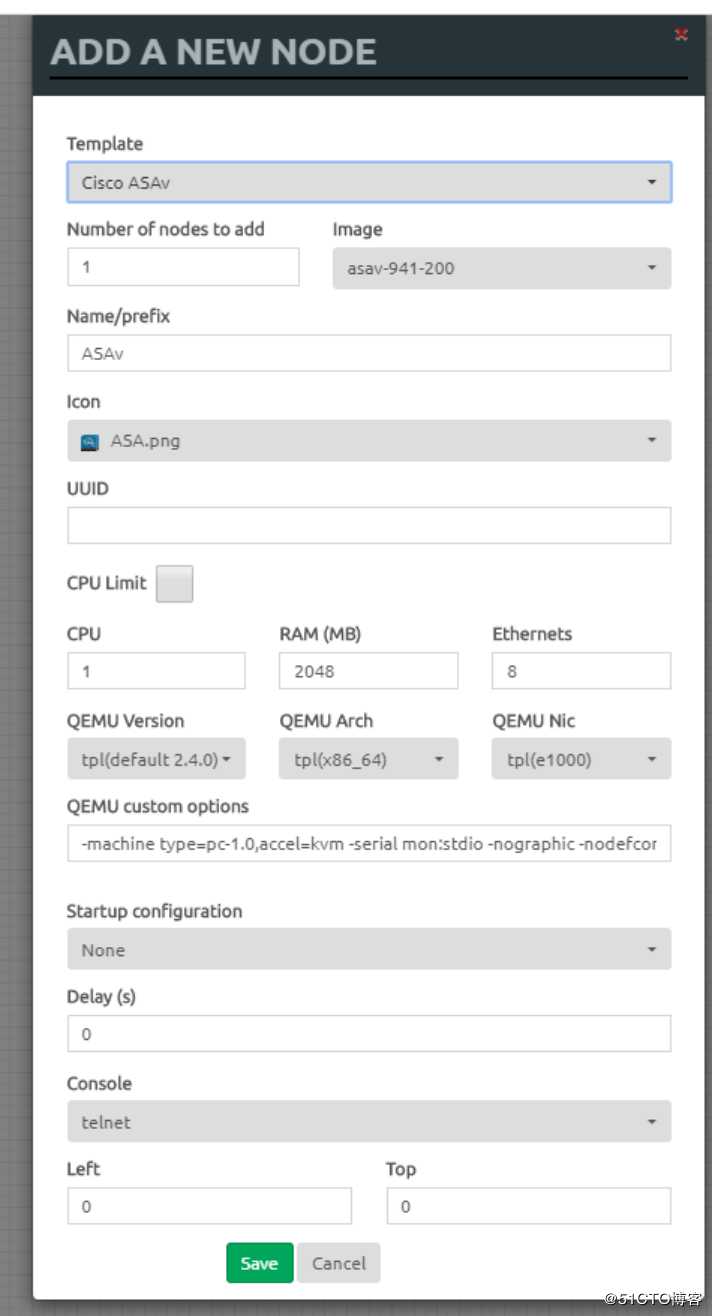Click the Ethernets field showing 8
The height and width of the screenshot is (1316, 712).
click(581, 671)
